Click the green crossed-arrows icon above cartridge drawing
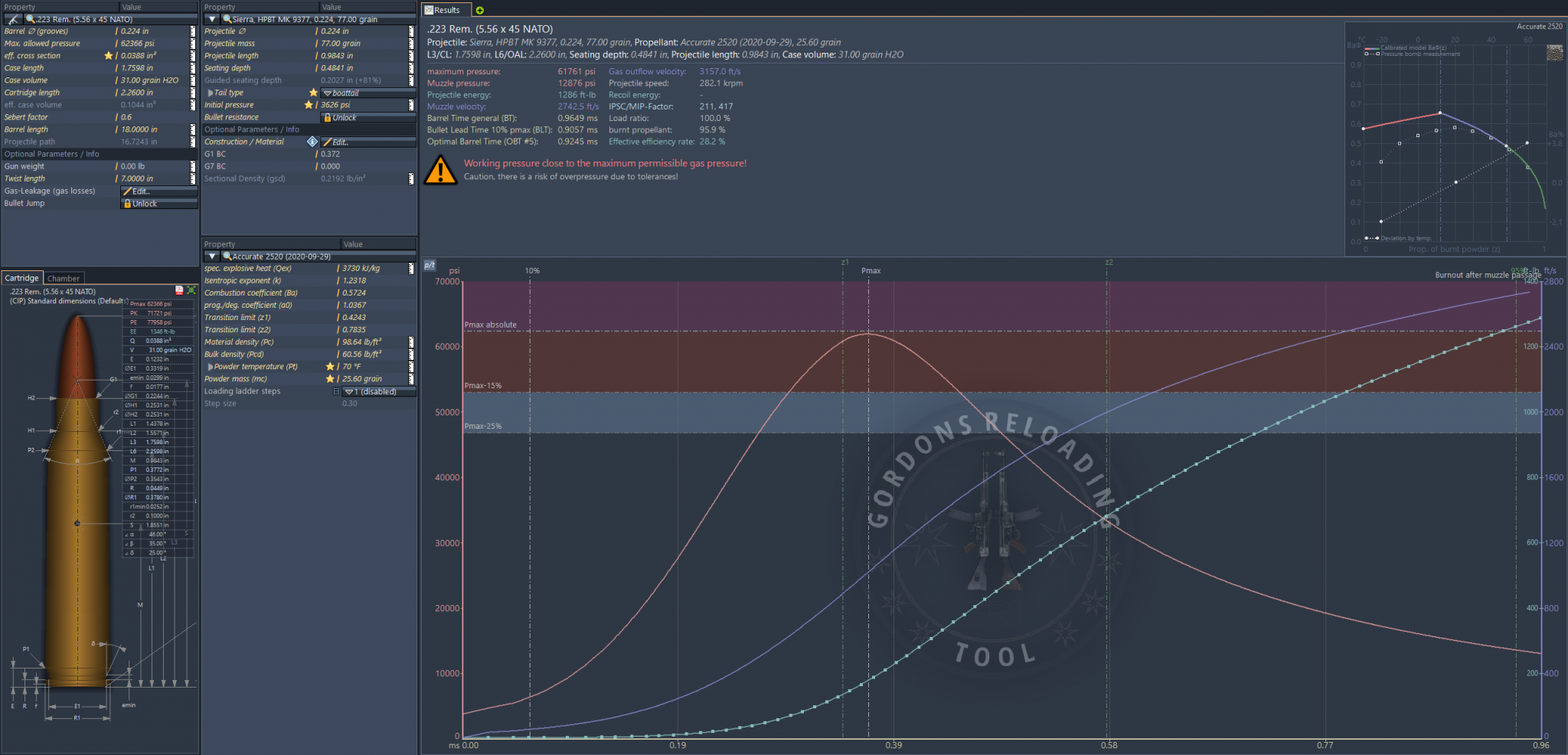 point(191,290)
